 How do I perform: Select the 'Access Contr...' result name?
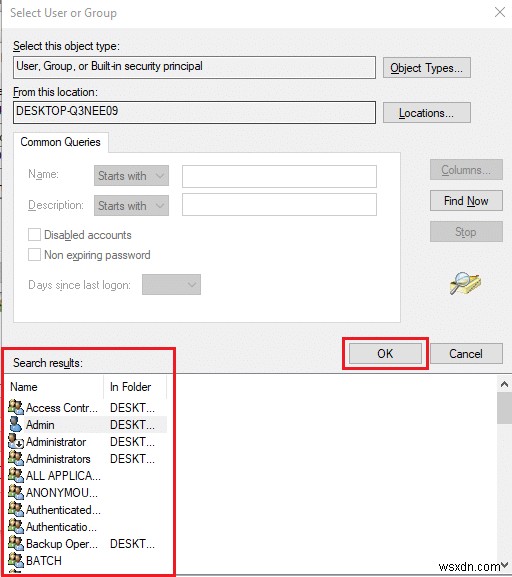point(62,408)
